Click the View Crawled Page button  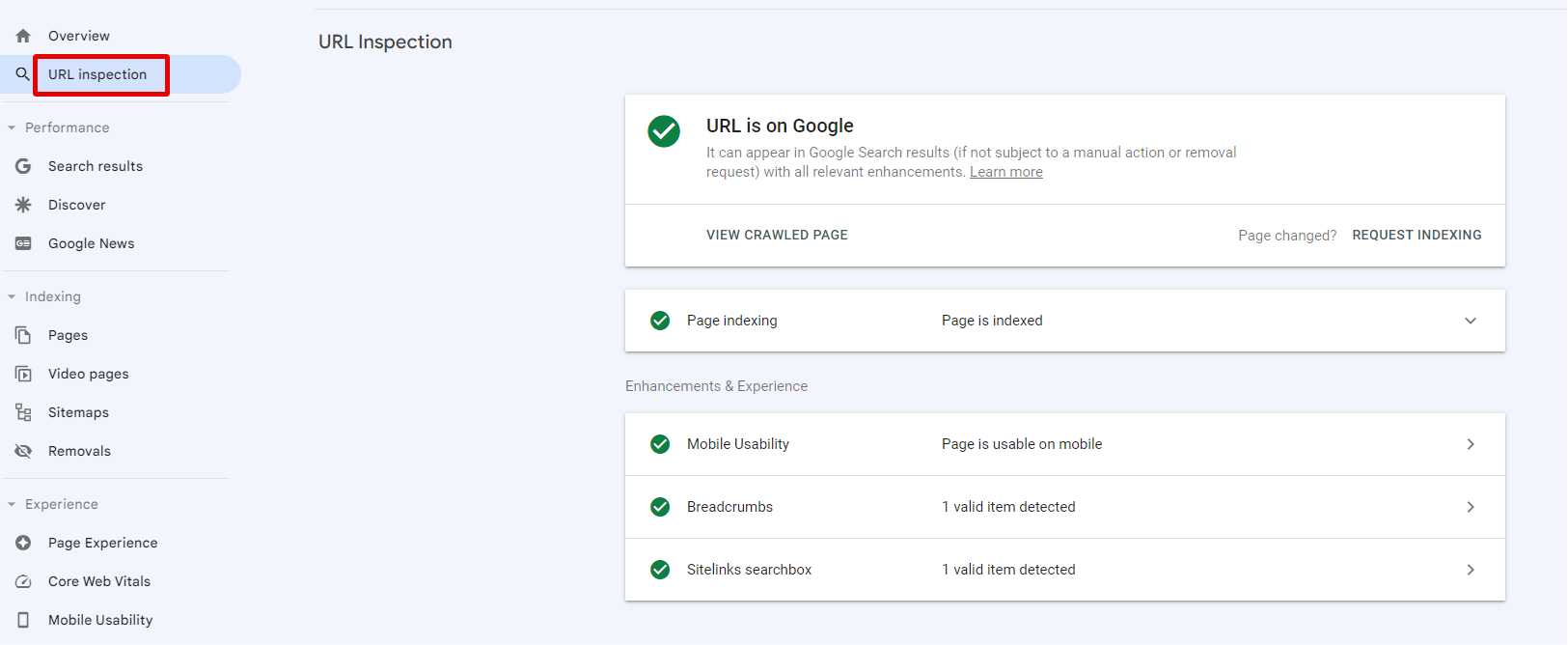coord(777,235)
